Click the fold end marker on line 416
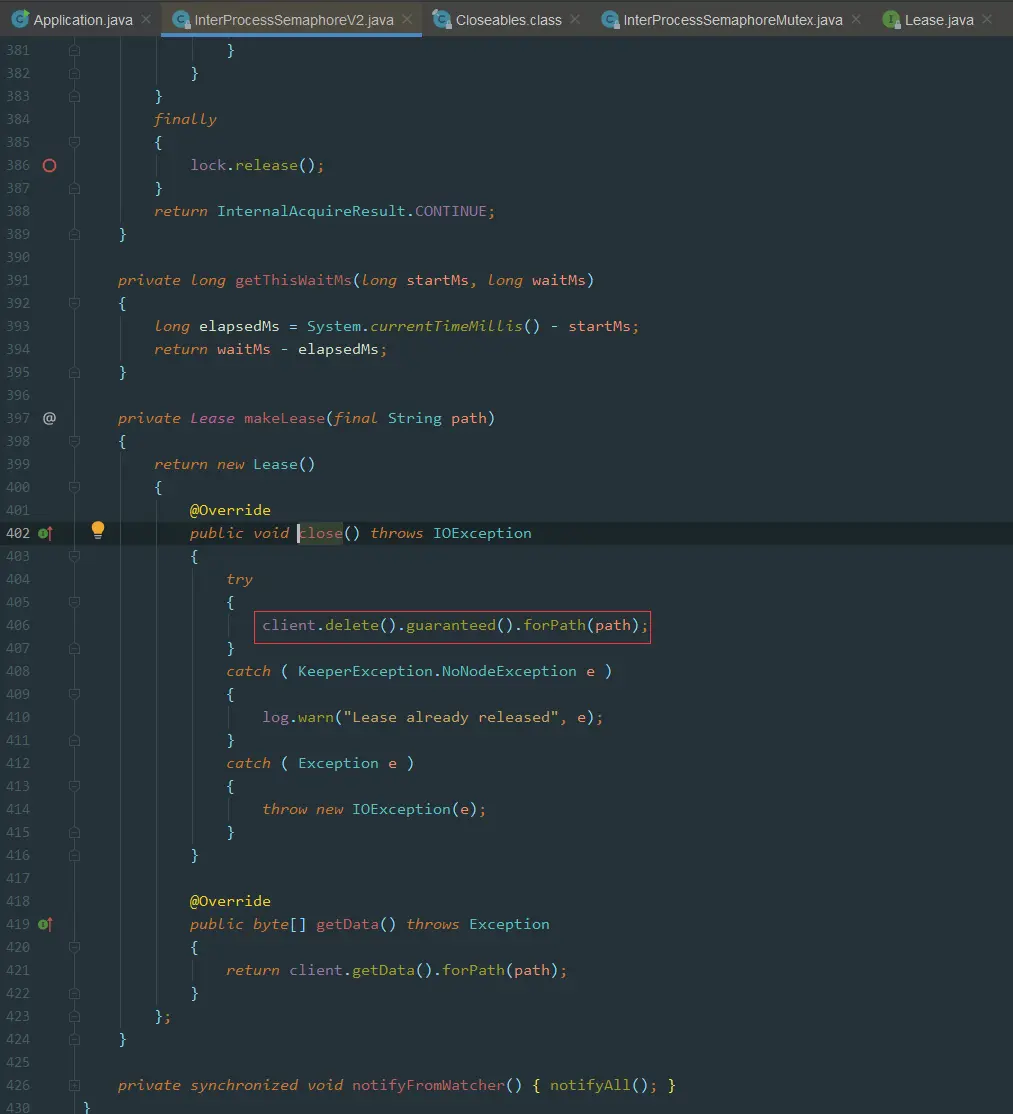1013x1114 pixels. click(x=75, y=855)
